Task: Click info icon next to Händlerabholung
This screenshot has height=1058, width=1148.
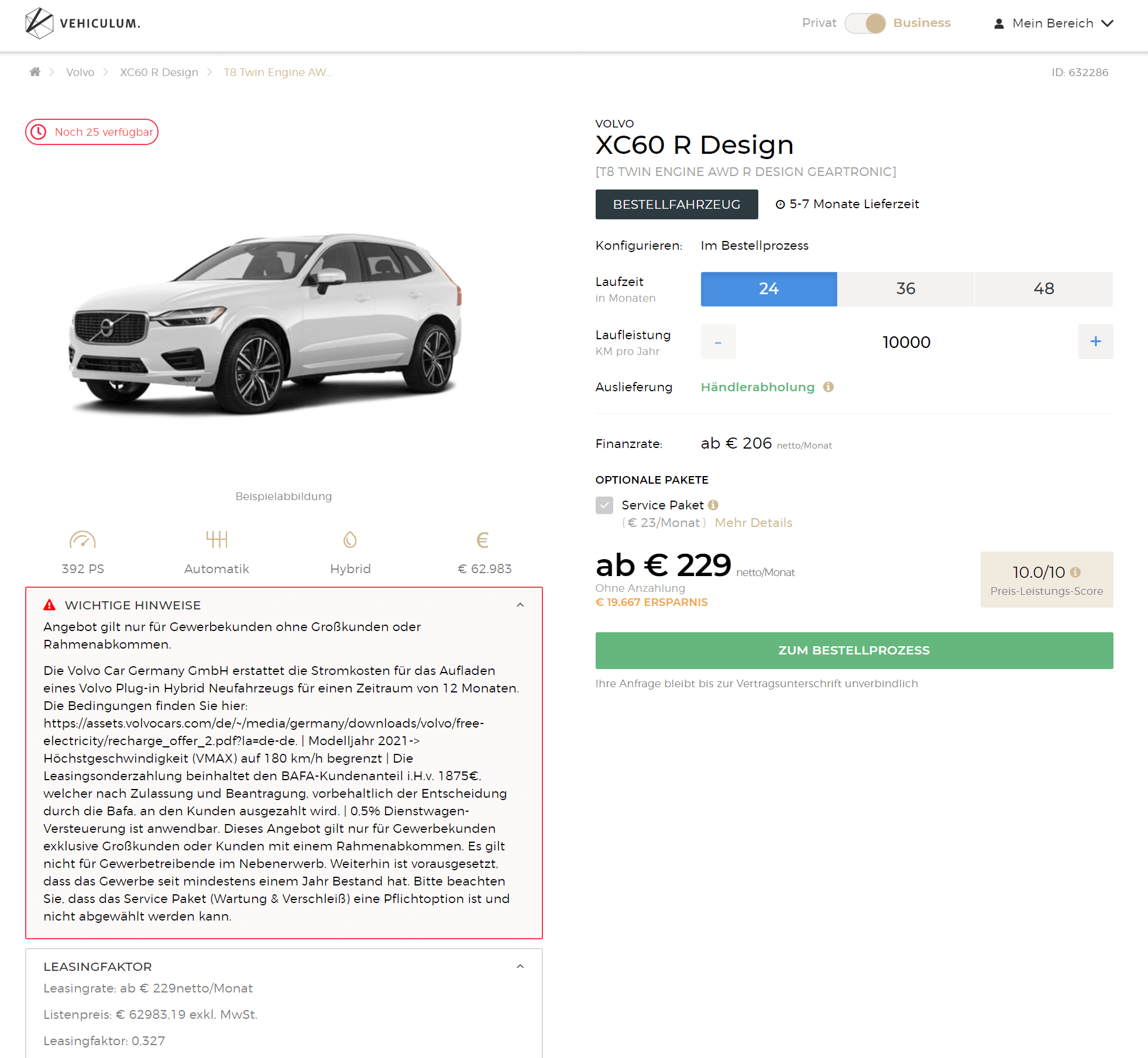Action: coord(828,387)
